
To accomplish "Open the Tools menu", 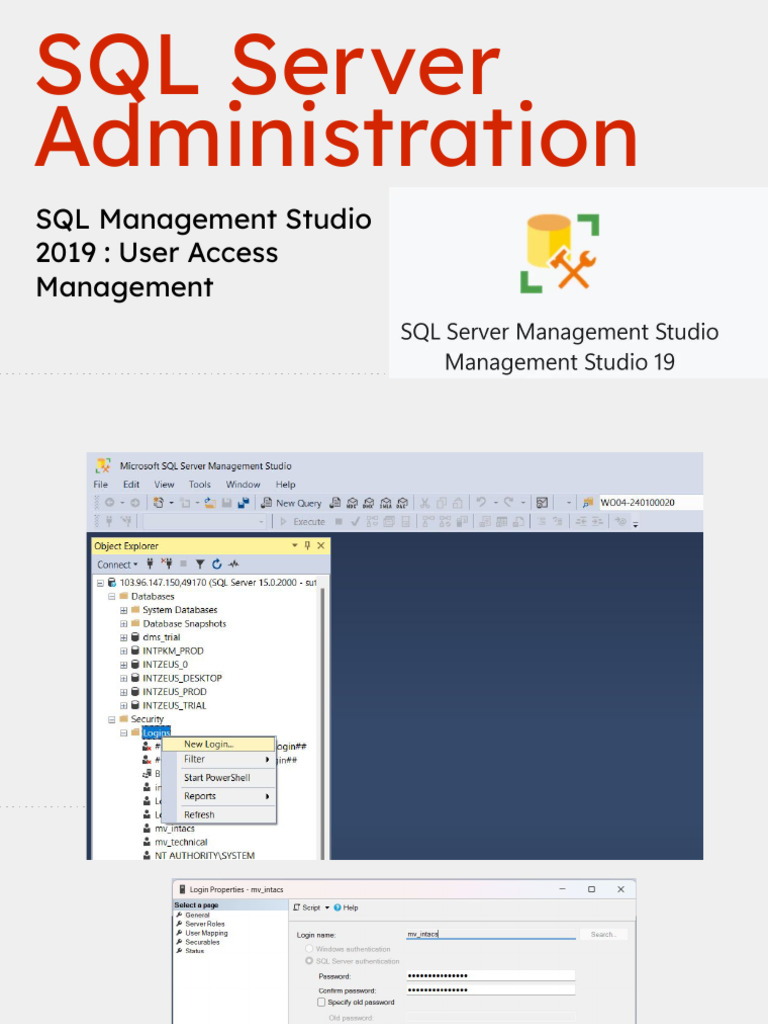I will pyautogui.click(x=200, y=485).
